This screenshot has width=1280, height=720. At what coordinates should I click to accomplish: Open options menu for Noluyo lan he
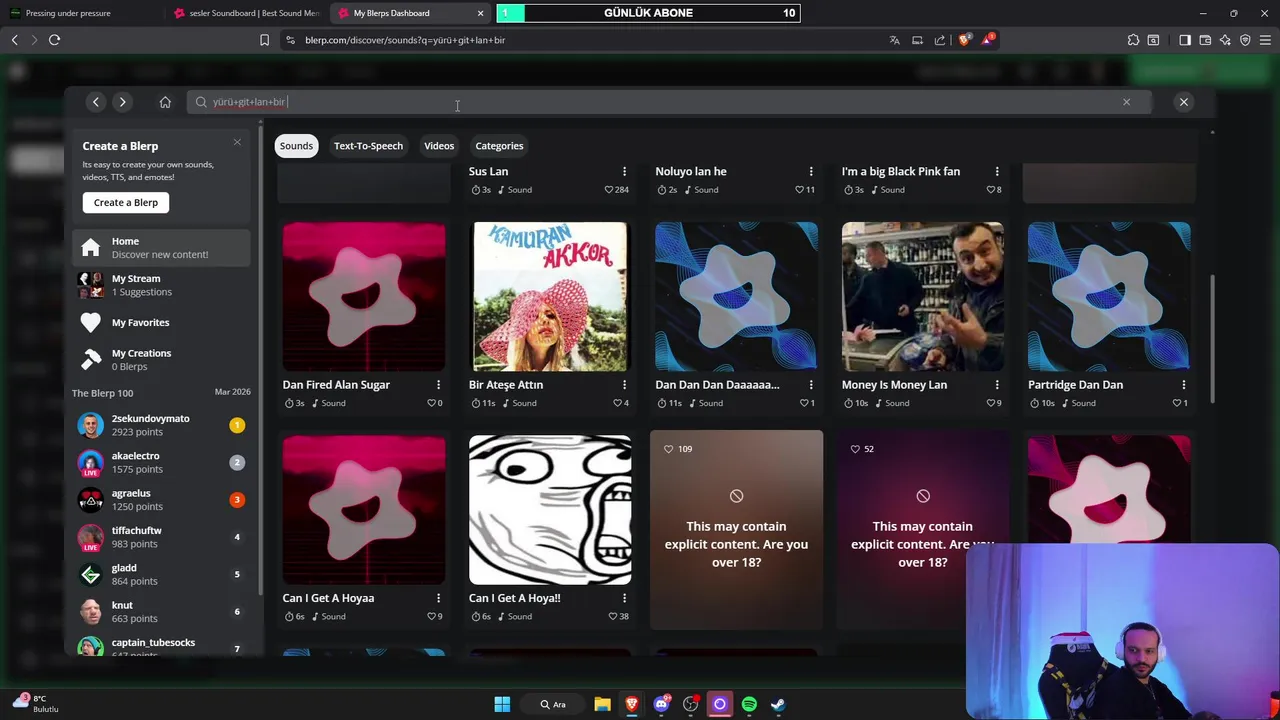(811, 171)
